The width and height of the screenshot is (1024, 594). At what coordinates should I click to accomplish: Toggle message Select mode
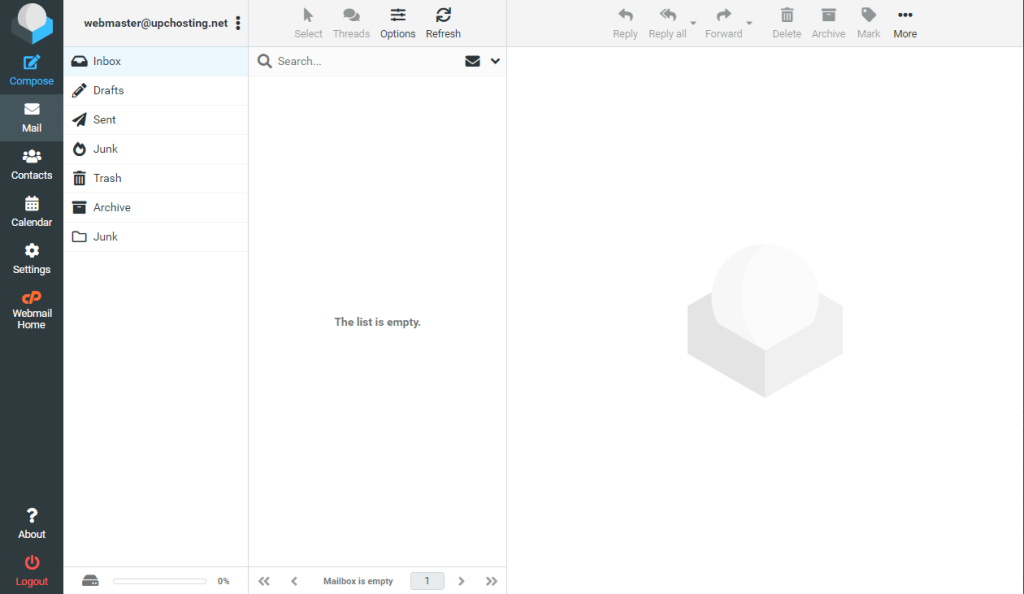coord(308,15)
